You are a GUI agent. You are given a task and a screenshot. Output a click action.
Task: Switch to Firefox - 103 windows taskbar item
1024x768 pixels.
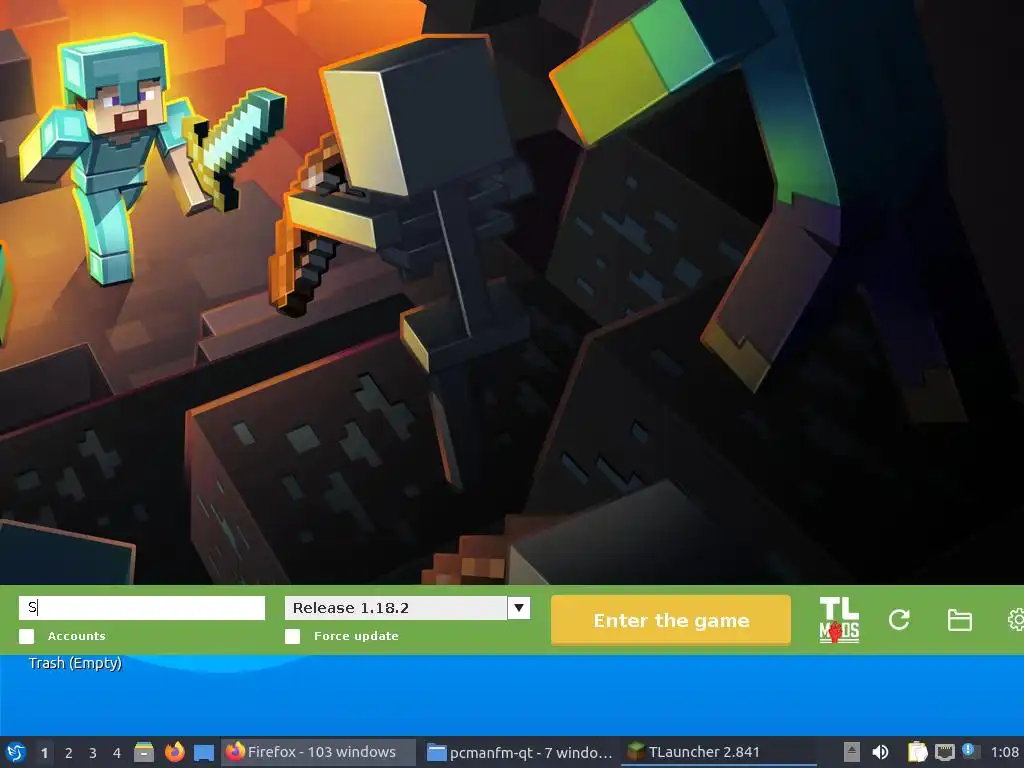click(x=318, y=752)
